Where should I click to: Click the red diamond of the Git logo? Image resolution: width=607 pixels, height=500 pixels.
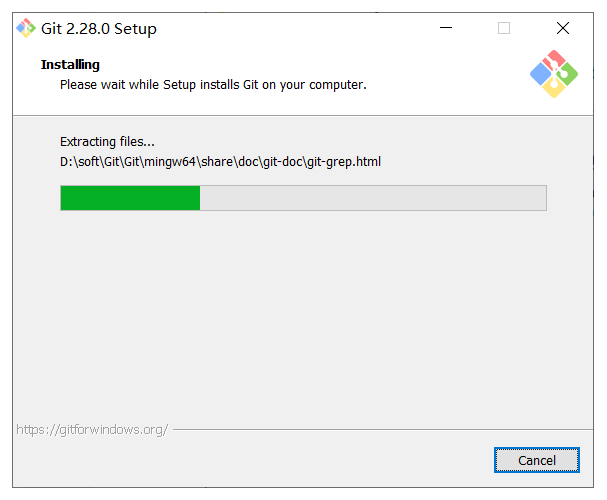(x=554, y=59)
